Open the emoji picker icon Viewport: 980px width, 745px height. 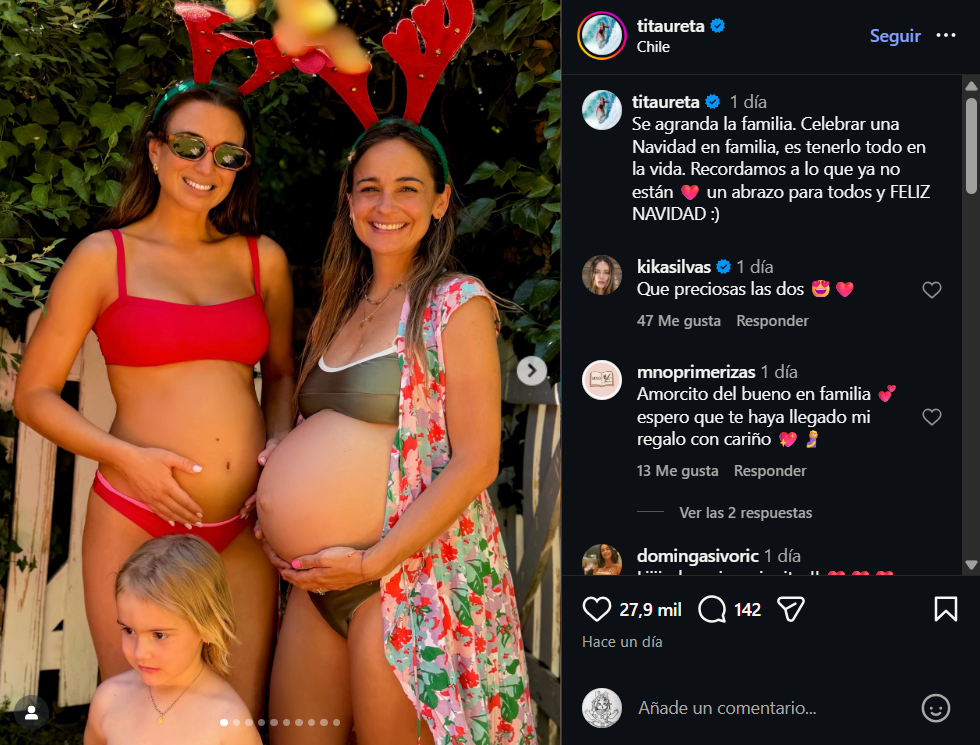point(935,708)
